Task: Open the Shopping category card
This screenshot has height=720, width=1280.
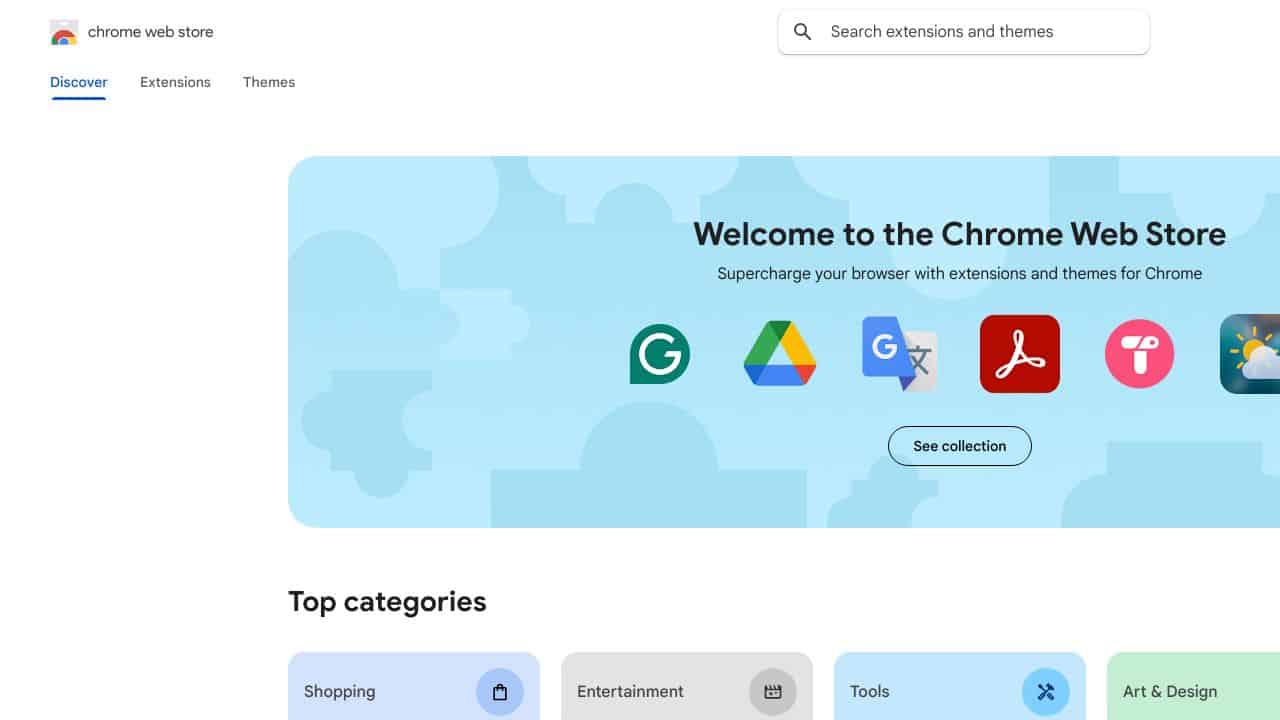Action: coord(414,686)
